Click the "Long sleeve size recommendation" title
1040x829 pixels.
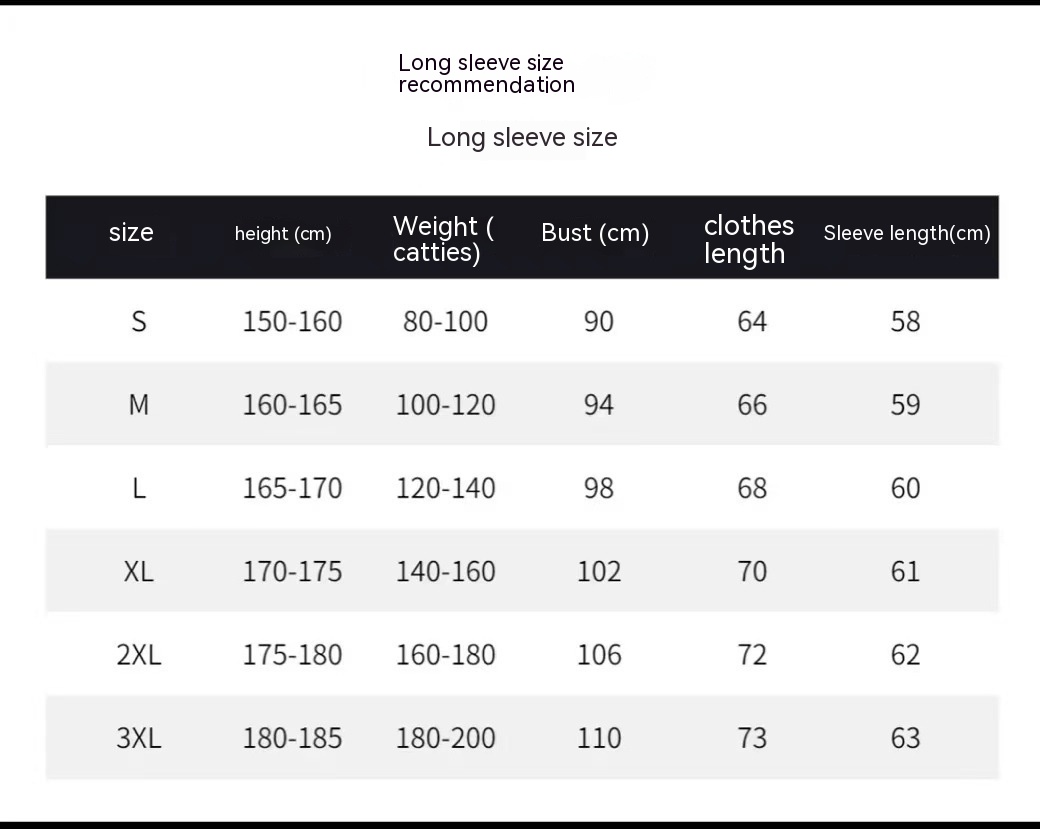486,74
